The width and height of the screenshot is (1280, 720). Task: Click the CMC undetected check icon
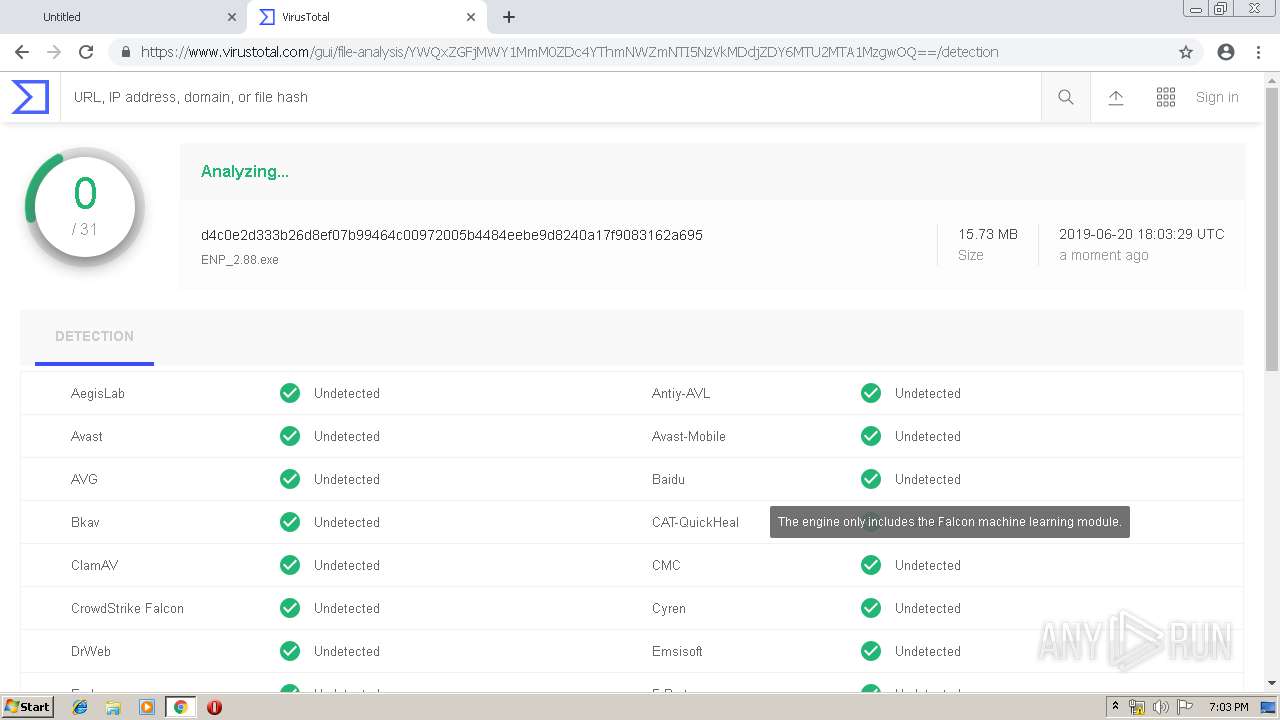click(x=871, y=565)
